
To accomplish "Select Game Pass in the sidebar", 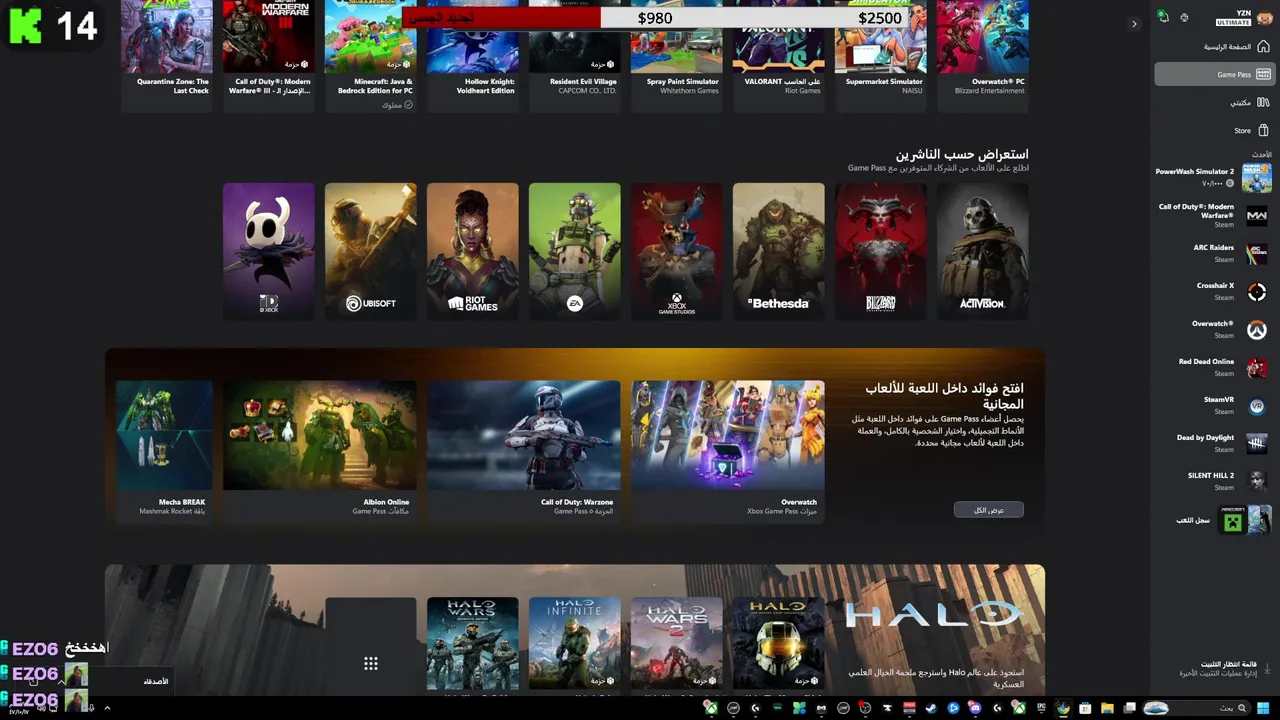I will point(1214,74).
